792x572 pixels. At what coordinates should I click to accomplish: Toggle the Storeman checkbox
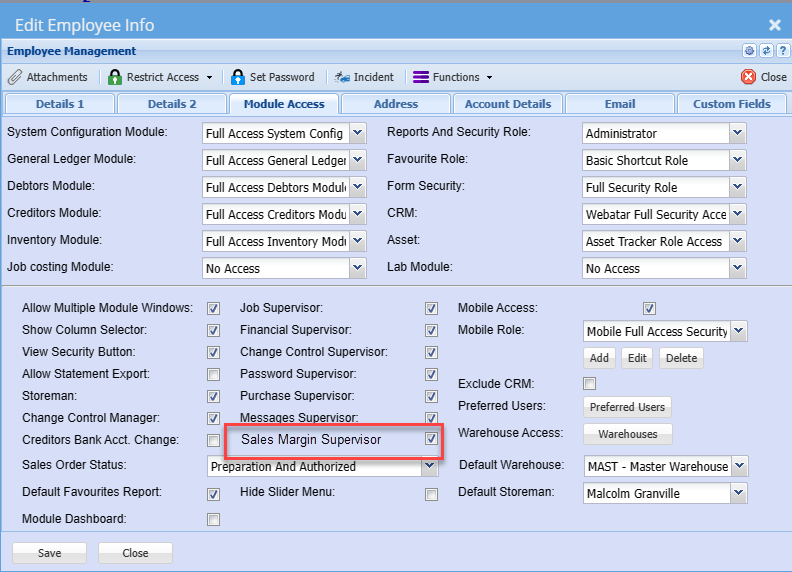[214, 396]
